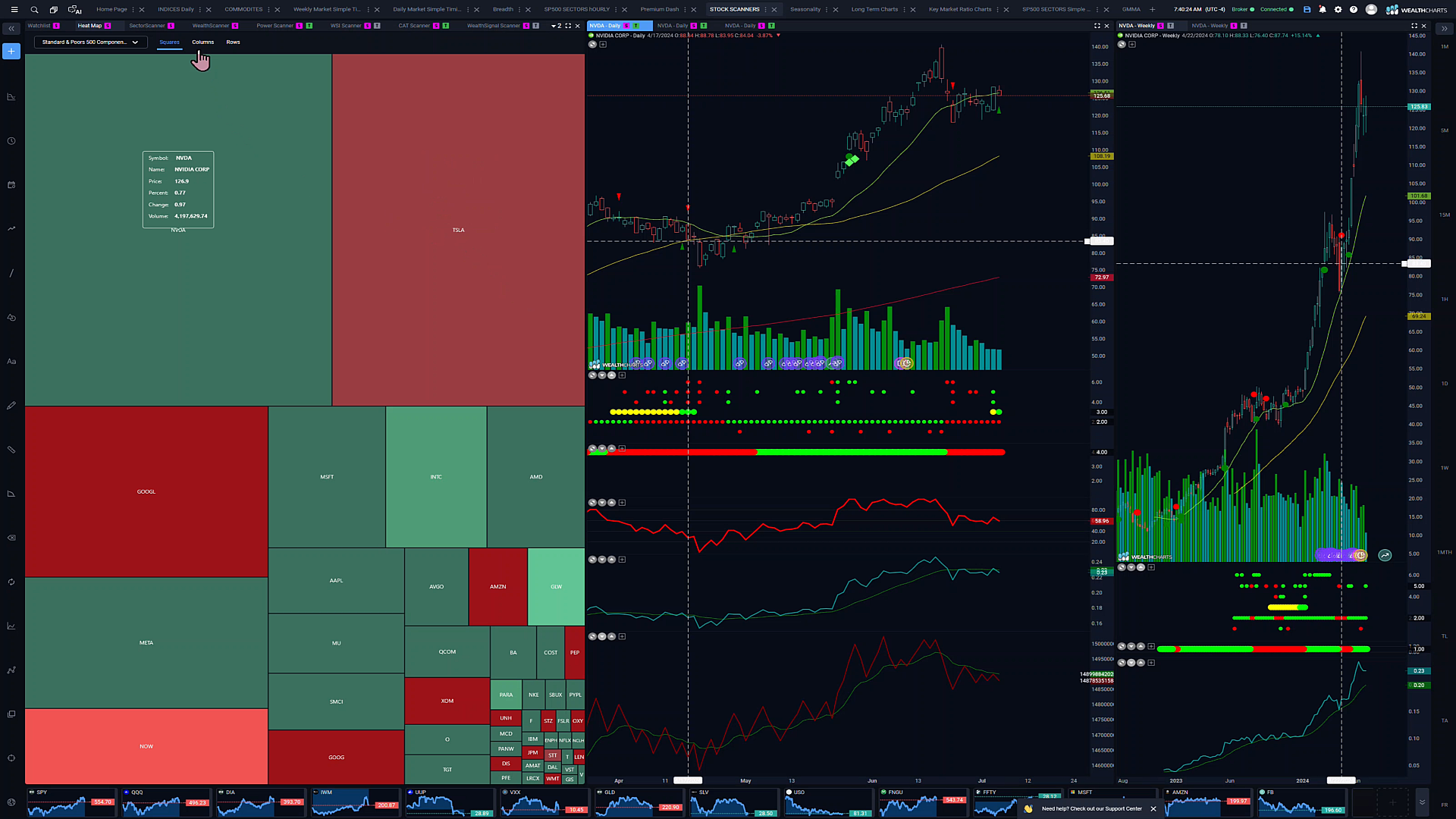
Task: Open options menu for INDICES Daily tab
Action: [200, 10]
